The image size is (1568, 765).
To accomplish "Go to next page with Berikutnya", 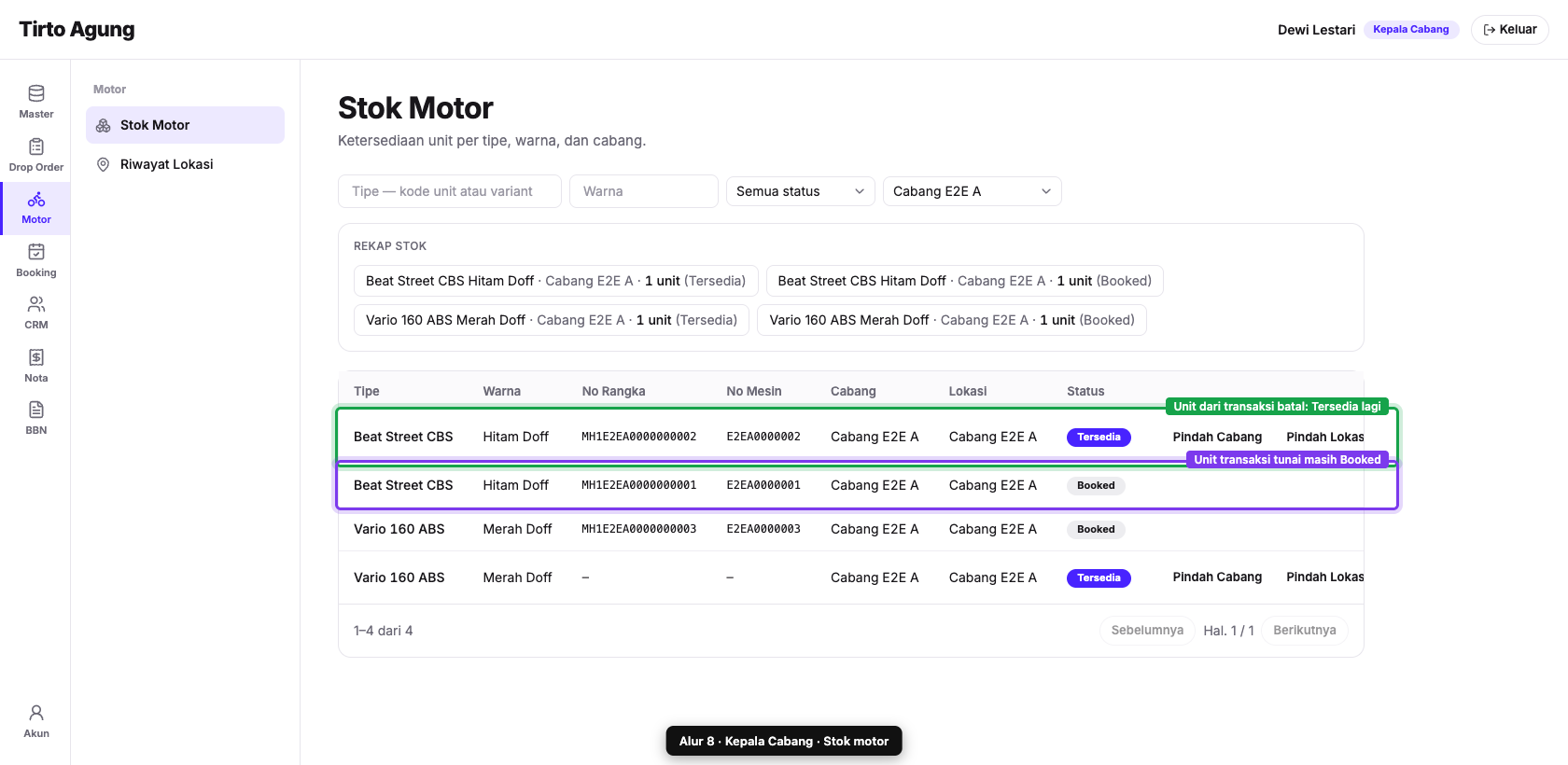I will pyautogui.click(x=1305, y=631).
